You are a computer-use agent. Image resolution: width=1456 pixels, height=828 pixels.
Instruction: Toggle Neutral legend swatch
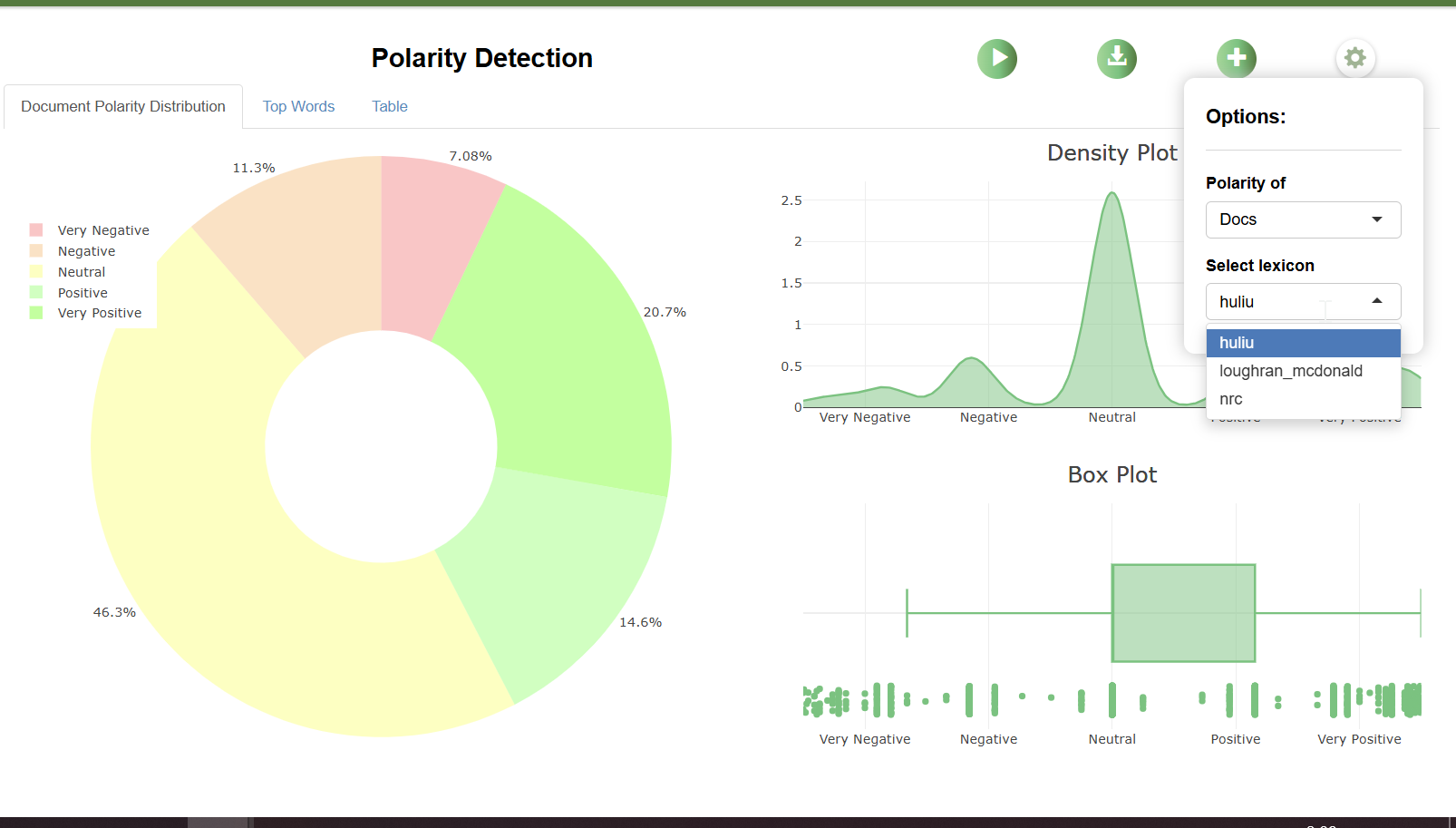(x=36, y=272)
